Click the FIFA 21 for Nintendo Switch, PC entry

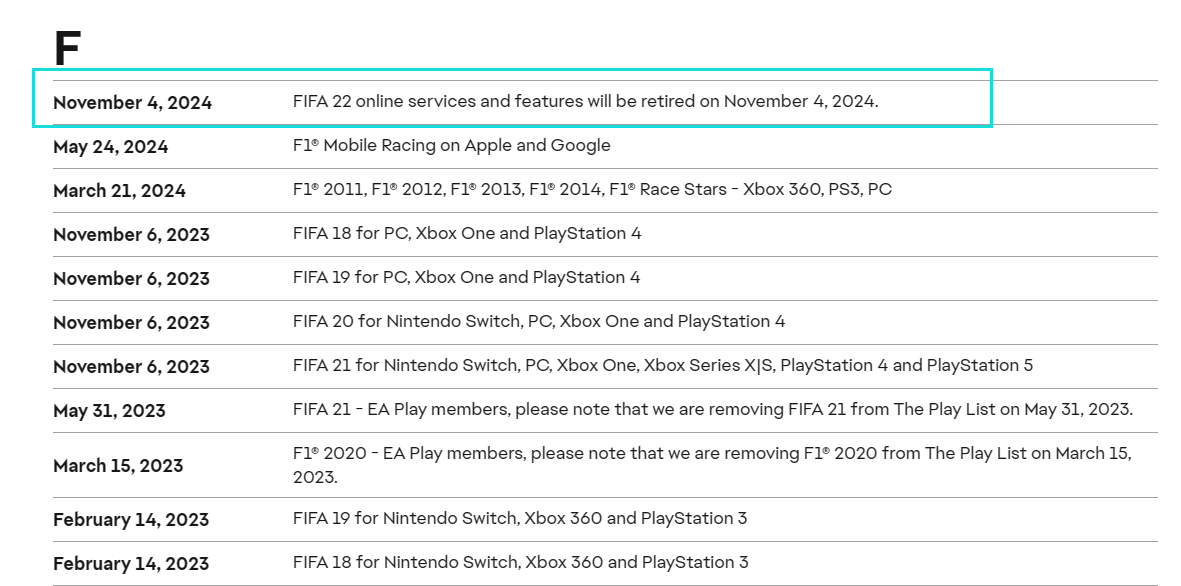(x=663, y=365)
